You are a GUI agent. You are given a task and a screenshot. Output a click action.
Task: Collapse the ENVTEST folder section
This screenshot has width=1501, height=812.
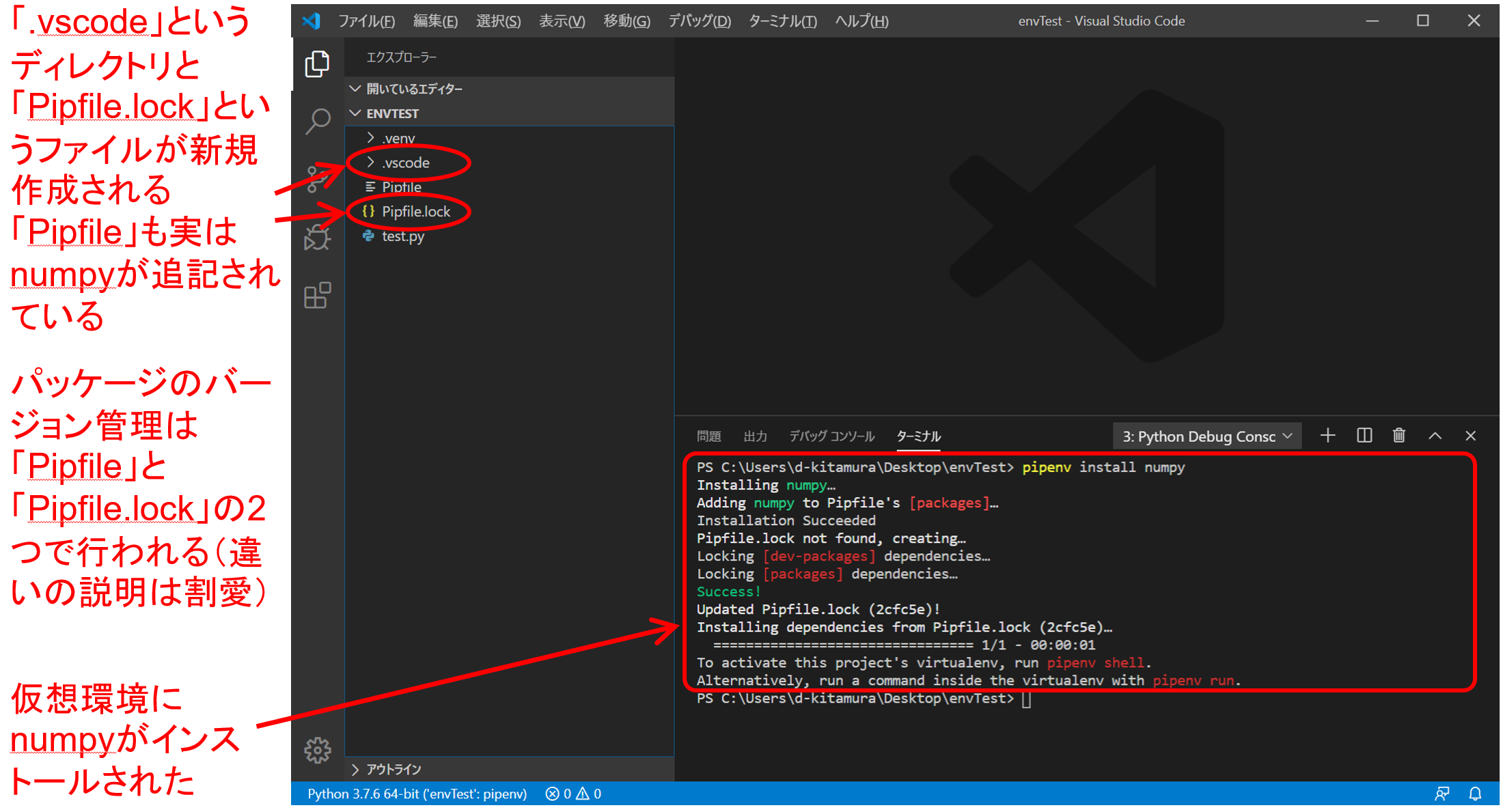click(509, 113)
